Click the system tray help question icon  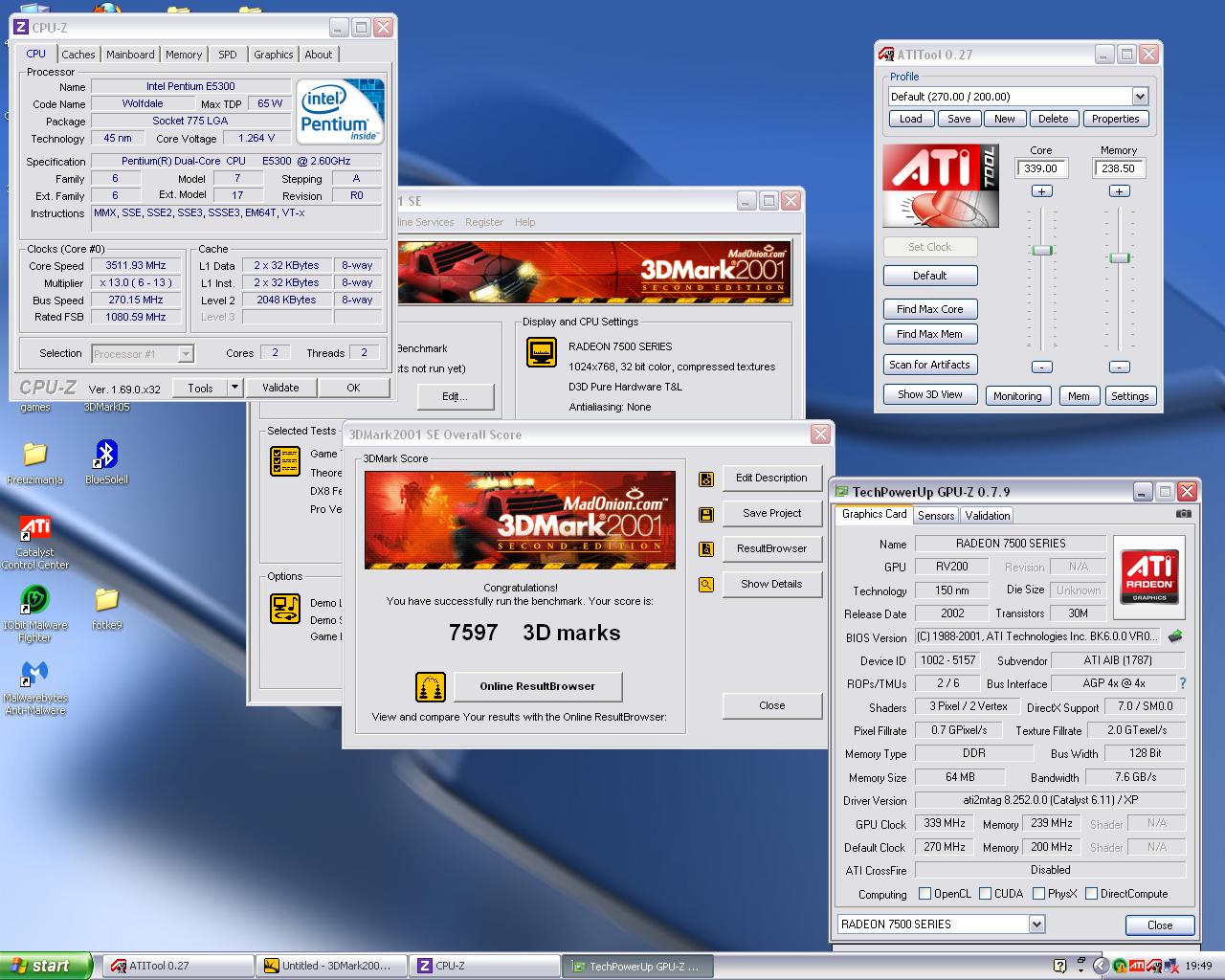tap(1059, 966)
